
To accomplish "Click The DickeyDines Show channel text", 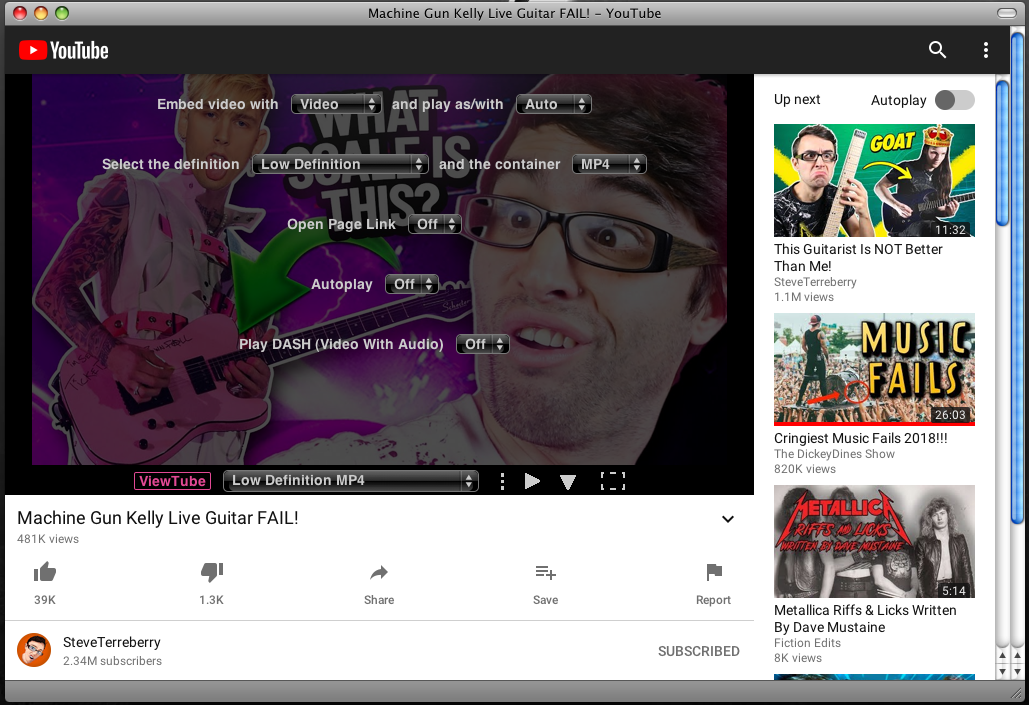I will (x=834, y=454).
